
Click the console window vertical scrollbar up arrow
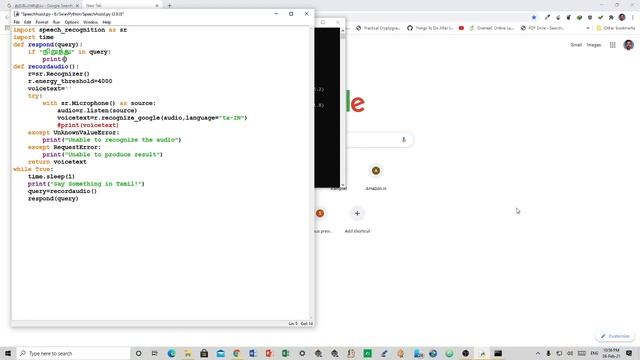pyautogui.click(x=342, y=30)
